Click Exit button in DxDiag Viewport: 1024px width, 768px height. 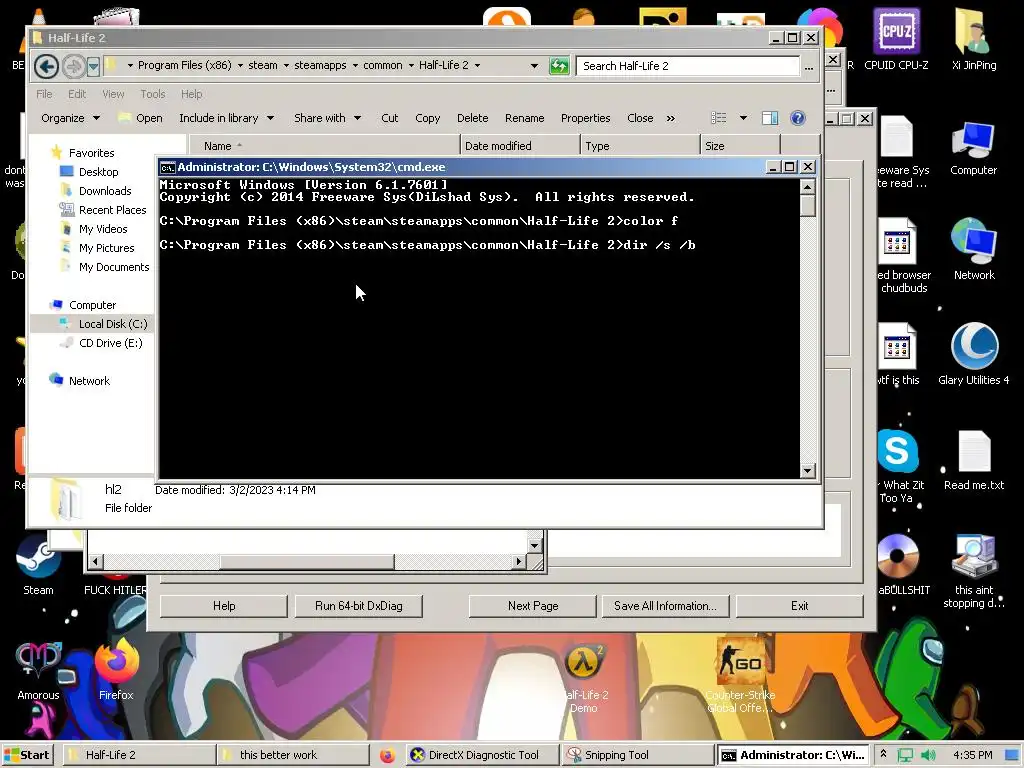click(x=799, y=606)
